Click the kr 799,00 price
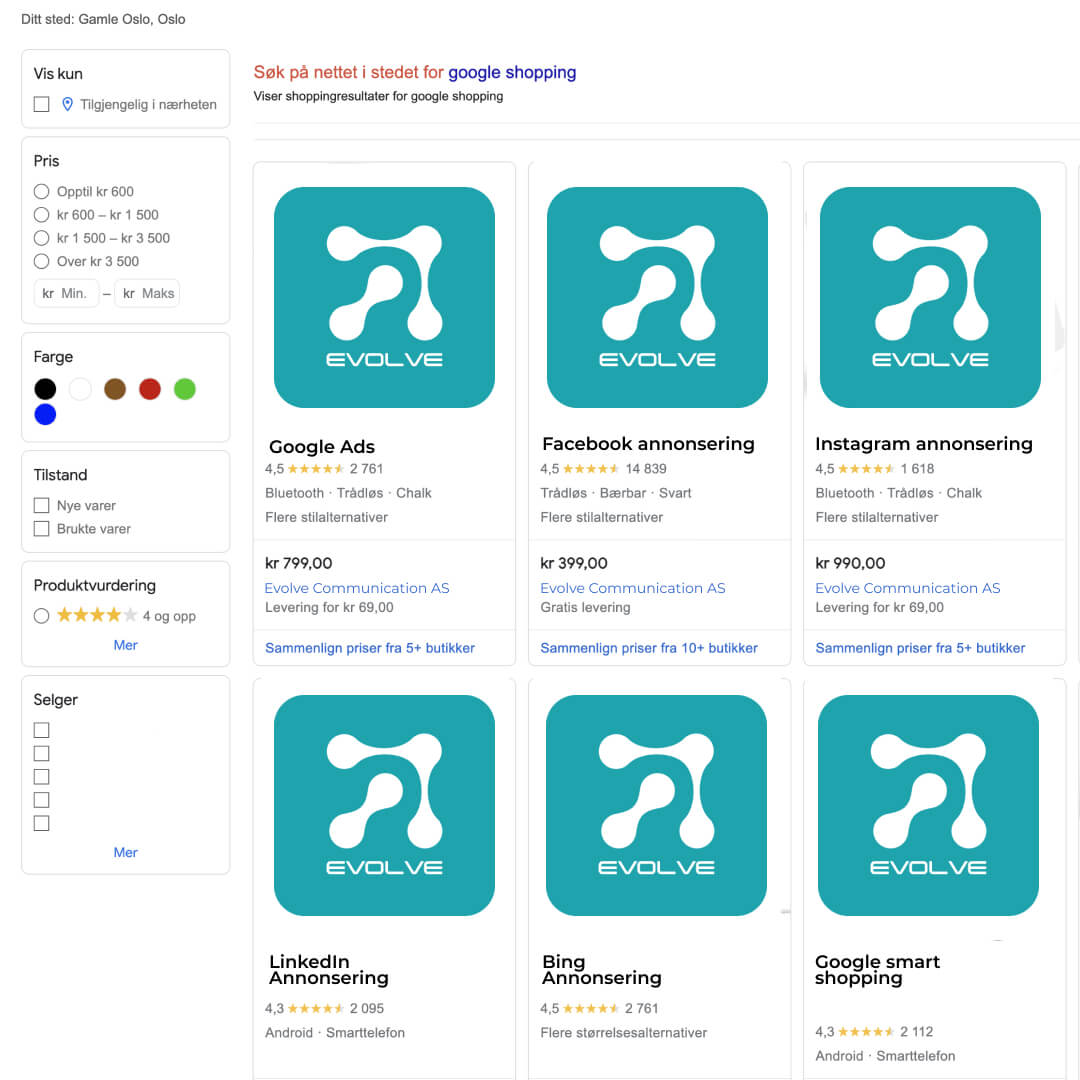Image resolution: width=1080 pixels, height=1080 pixels. tap(298, 563)
